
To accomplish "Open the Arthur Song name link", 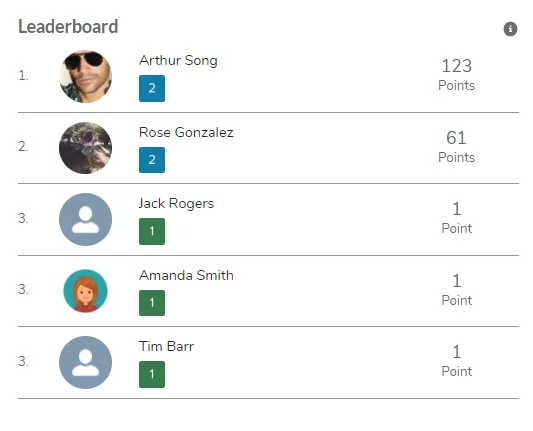I will (x=178, y=61).
